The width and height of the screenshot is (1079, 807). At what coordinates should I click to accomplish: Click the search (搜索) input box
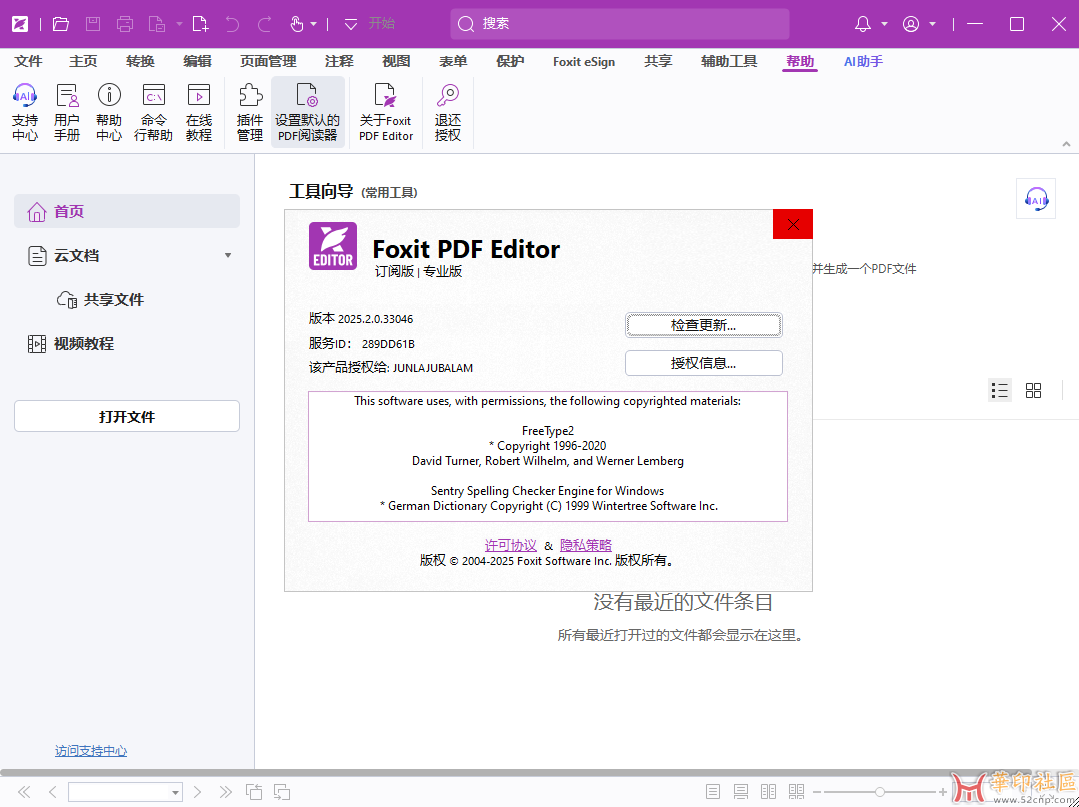tap(620, 24)
